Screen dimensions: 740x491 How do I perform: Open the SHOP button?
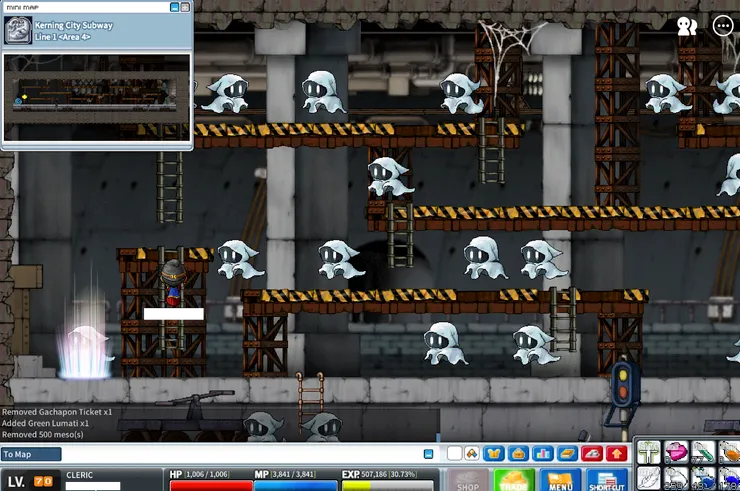pyautogui.click(x=468, y=480)
